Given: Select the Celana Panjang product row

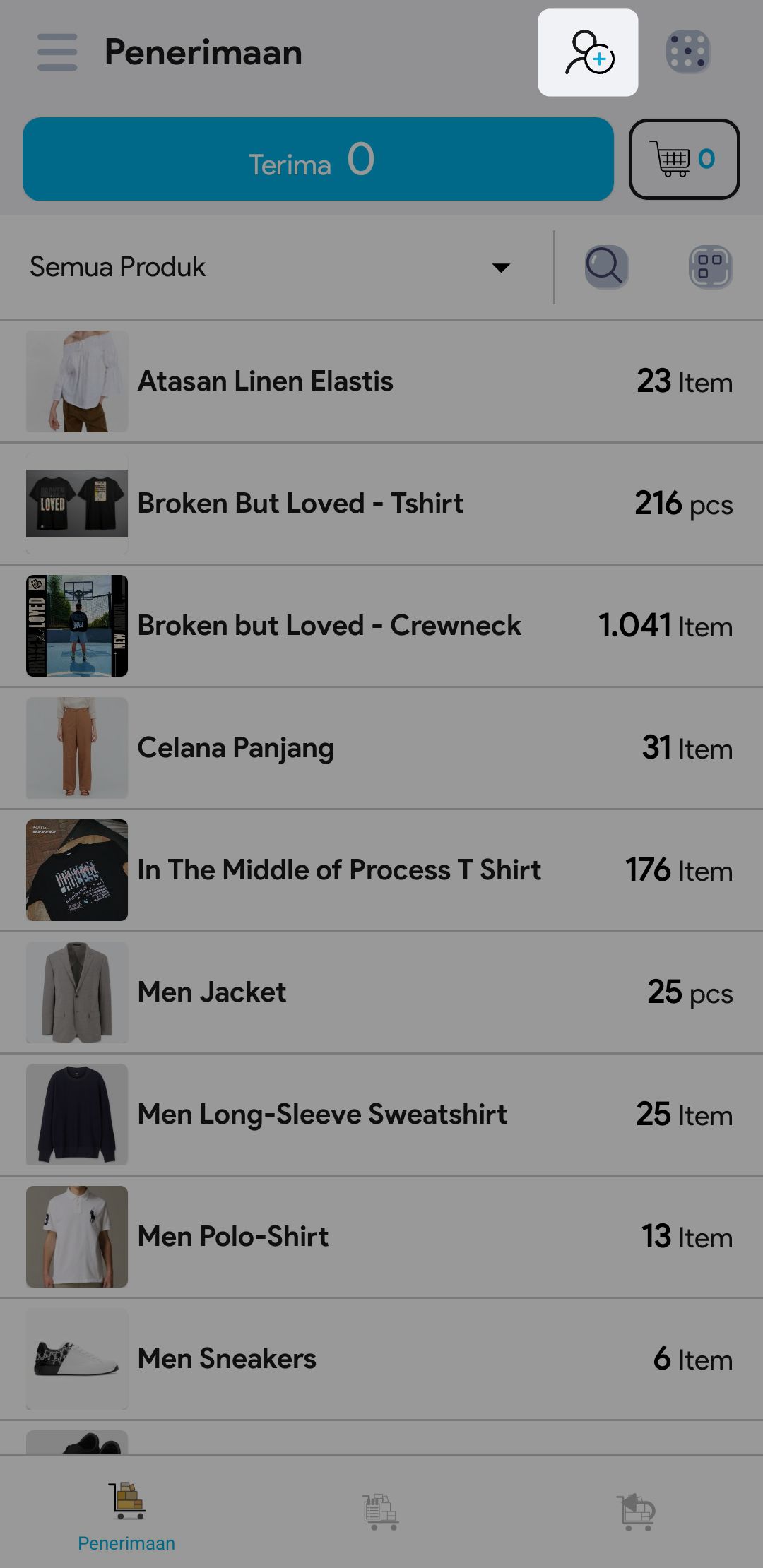Looking at the screenshot, I should click(381, 748).
